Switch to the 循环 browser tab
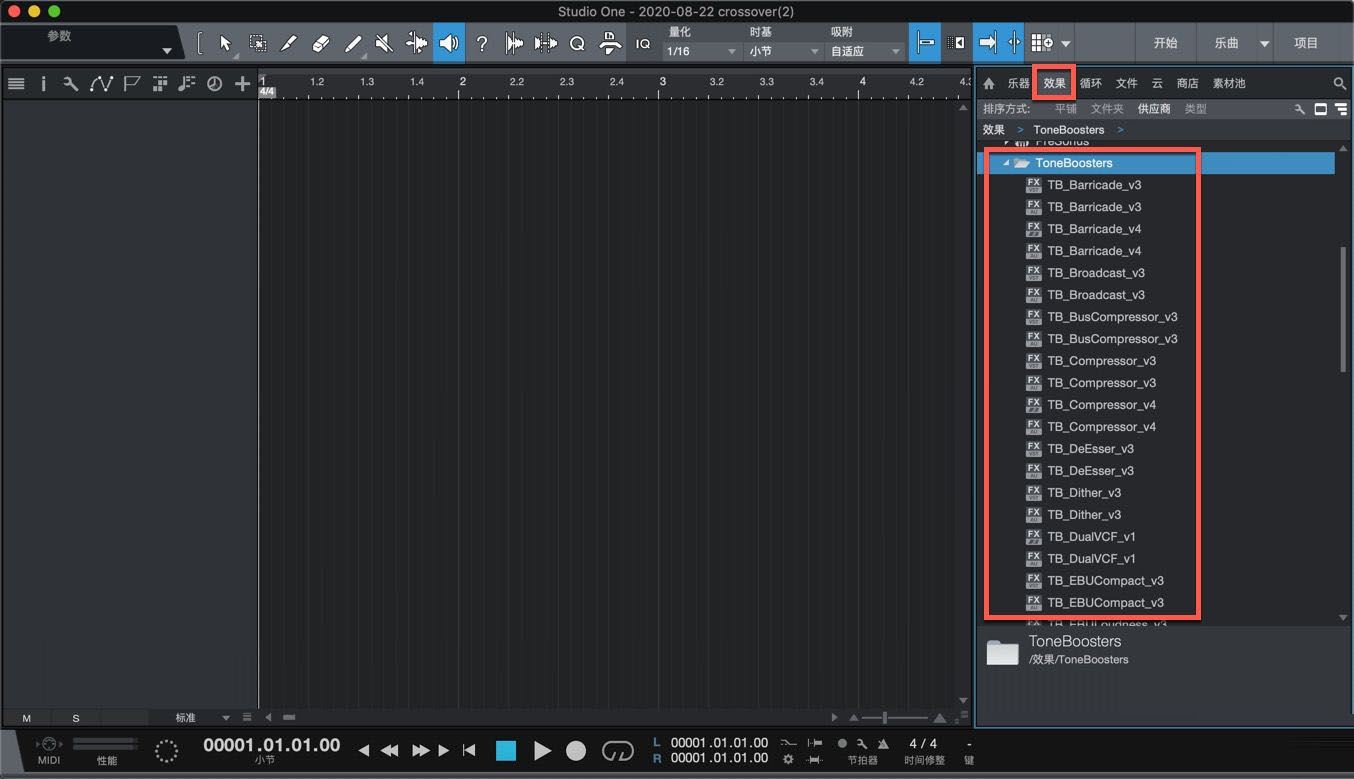Viewport: 1354px width, 779px height. [x=1090, y=84]
